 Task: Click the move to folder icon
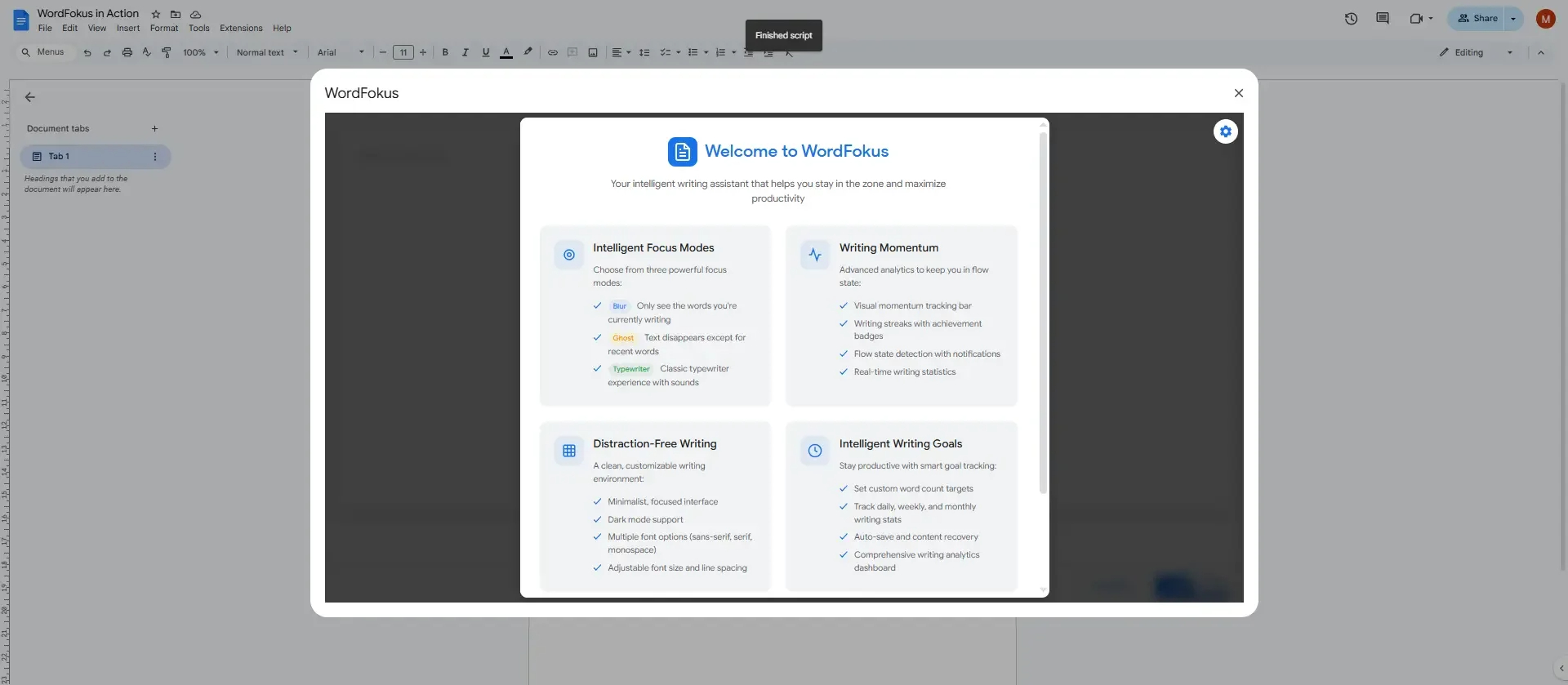click(176, 14)
